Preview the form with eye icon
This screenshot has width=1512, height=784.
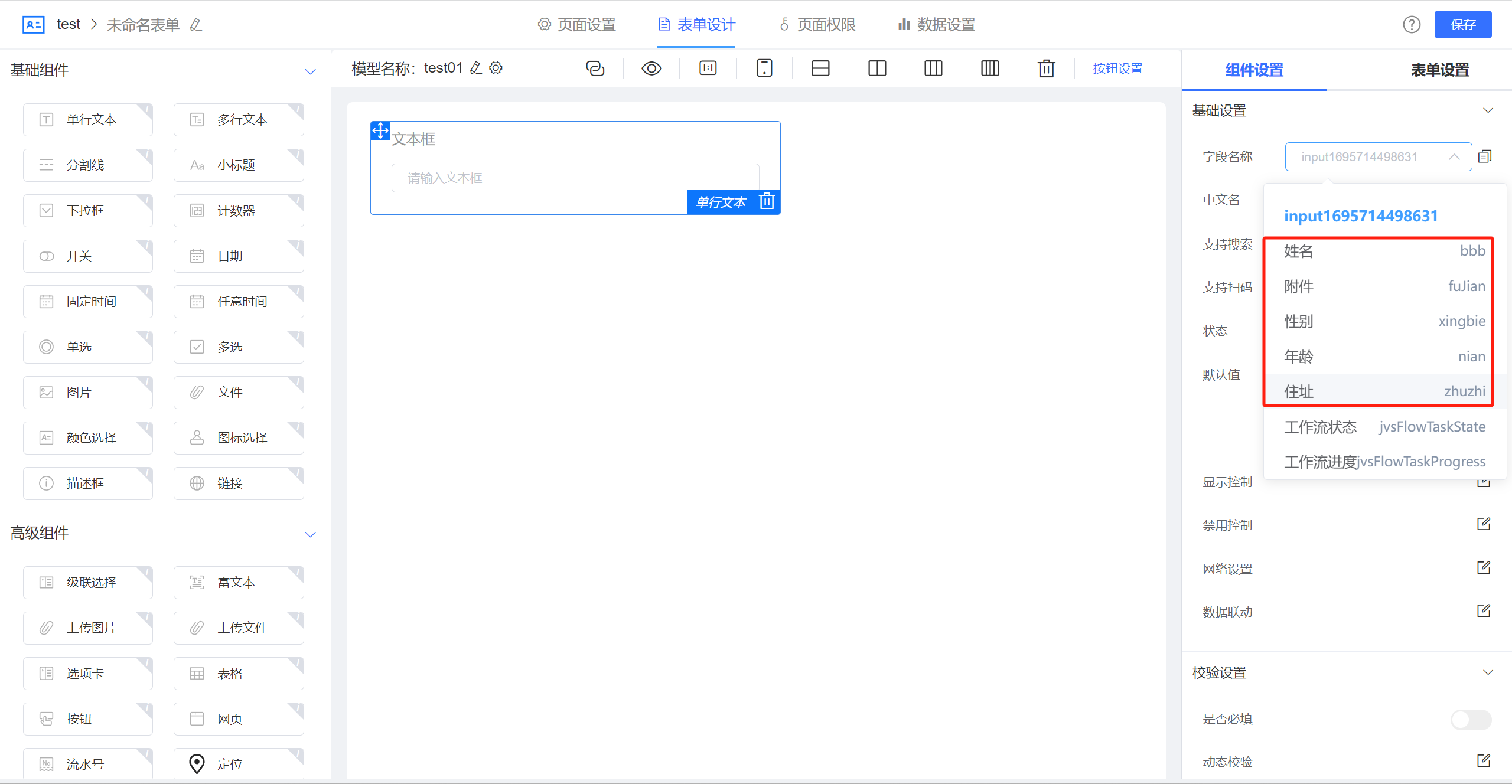point(651,68)
